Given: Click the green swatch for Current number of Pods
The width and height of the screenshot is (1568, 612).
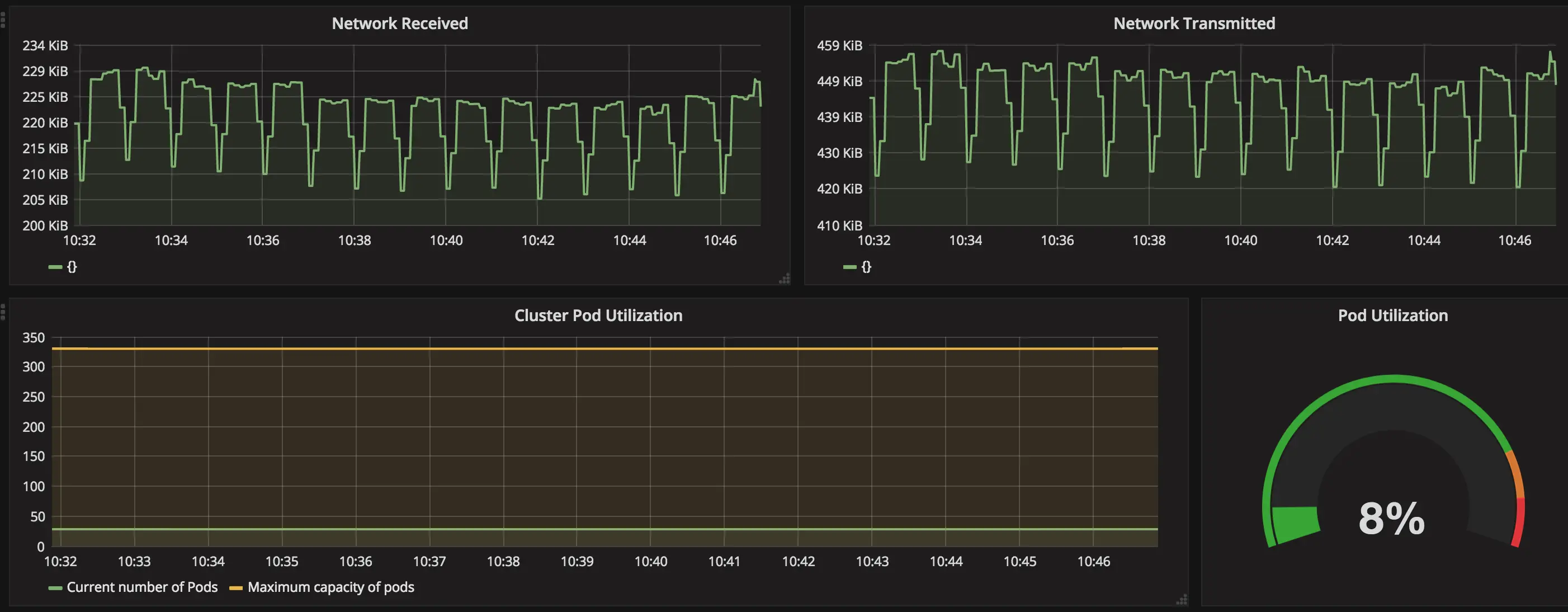Looking at the screenshot, I should coord(55,587).
